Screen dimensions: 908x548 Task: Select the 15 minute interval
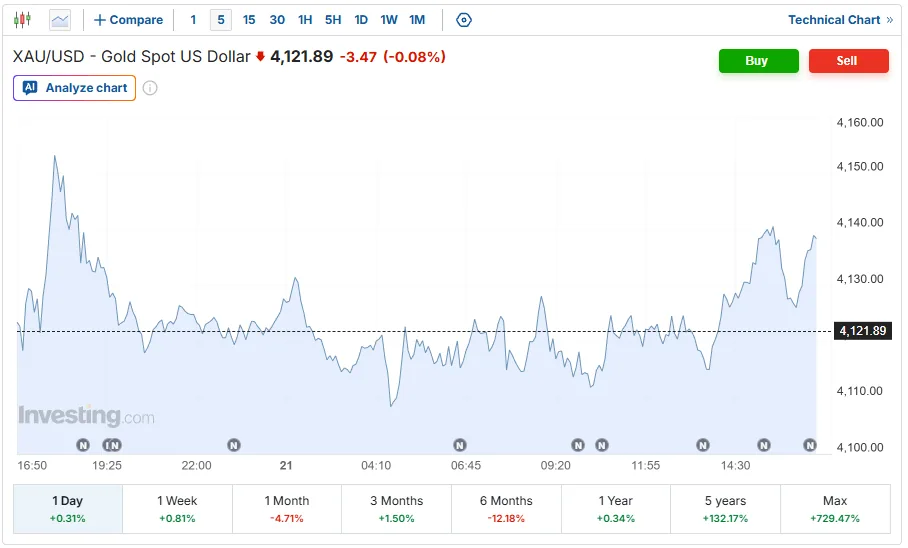pyautogui.click(x=249, y=20)
